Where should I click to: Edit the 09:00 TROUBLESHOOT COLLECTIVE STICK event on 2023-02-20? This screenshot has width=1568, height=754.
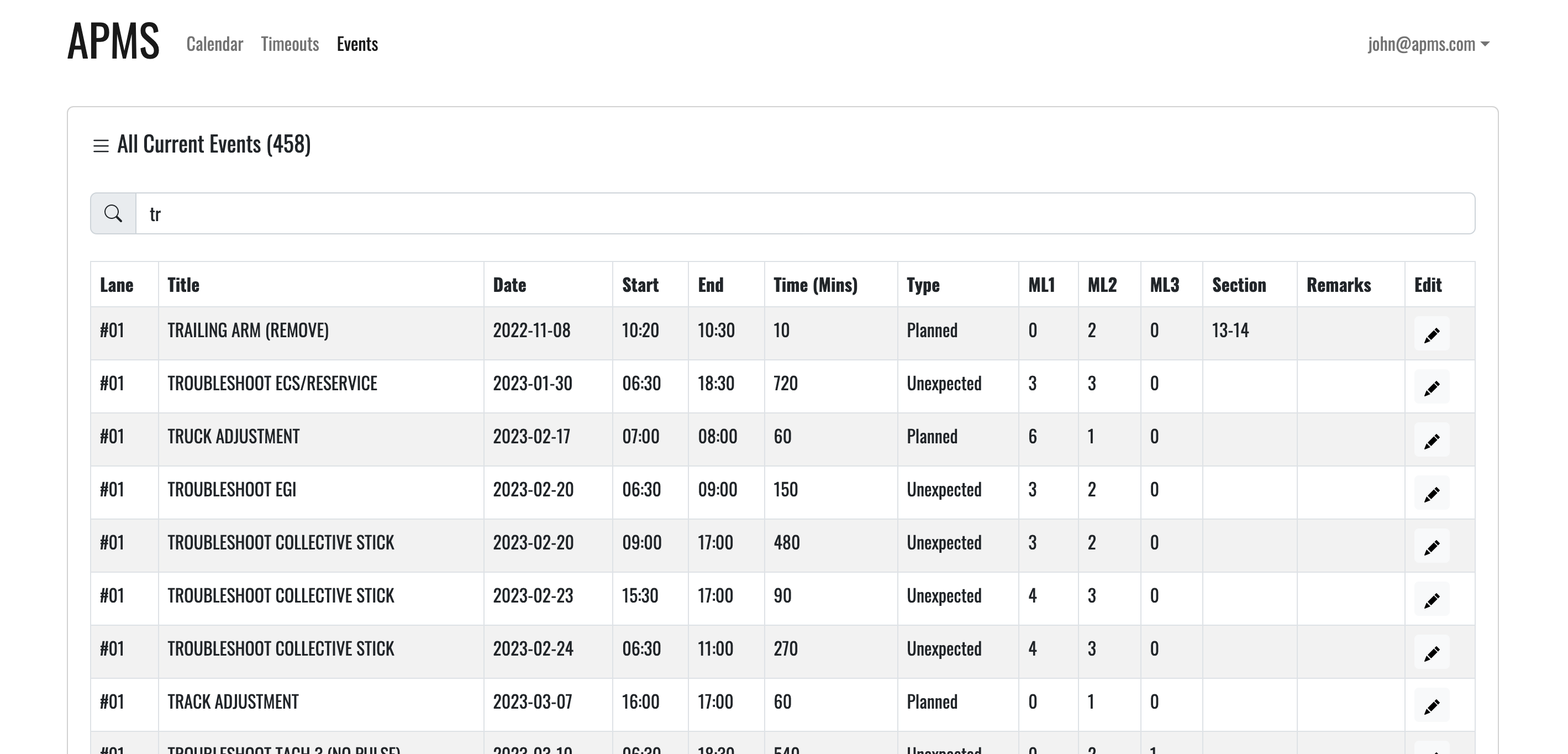1431,546
